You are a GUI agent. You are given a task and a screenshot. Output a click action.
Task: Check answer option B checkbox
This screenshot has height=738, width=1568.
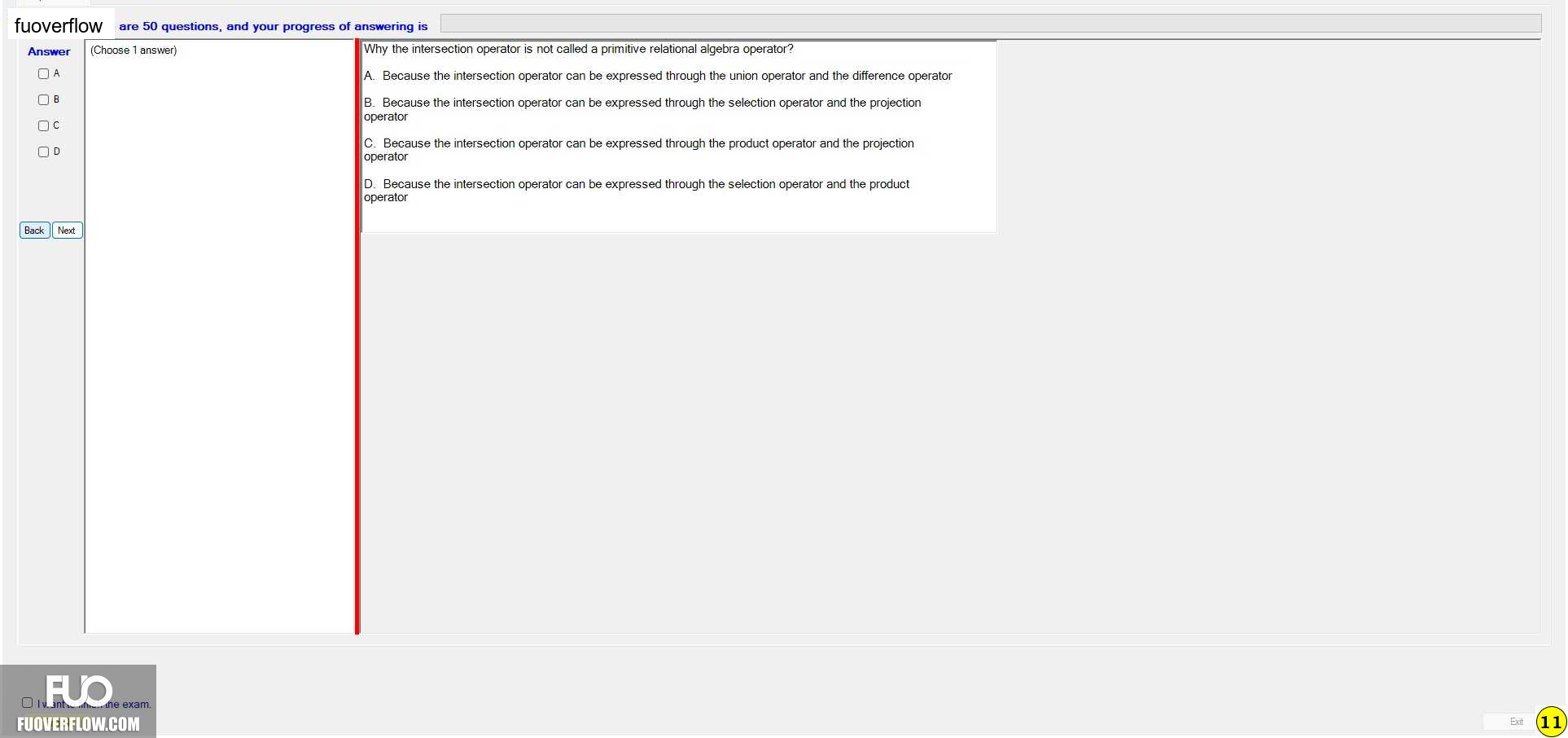tap(43, 100)
